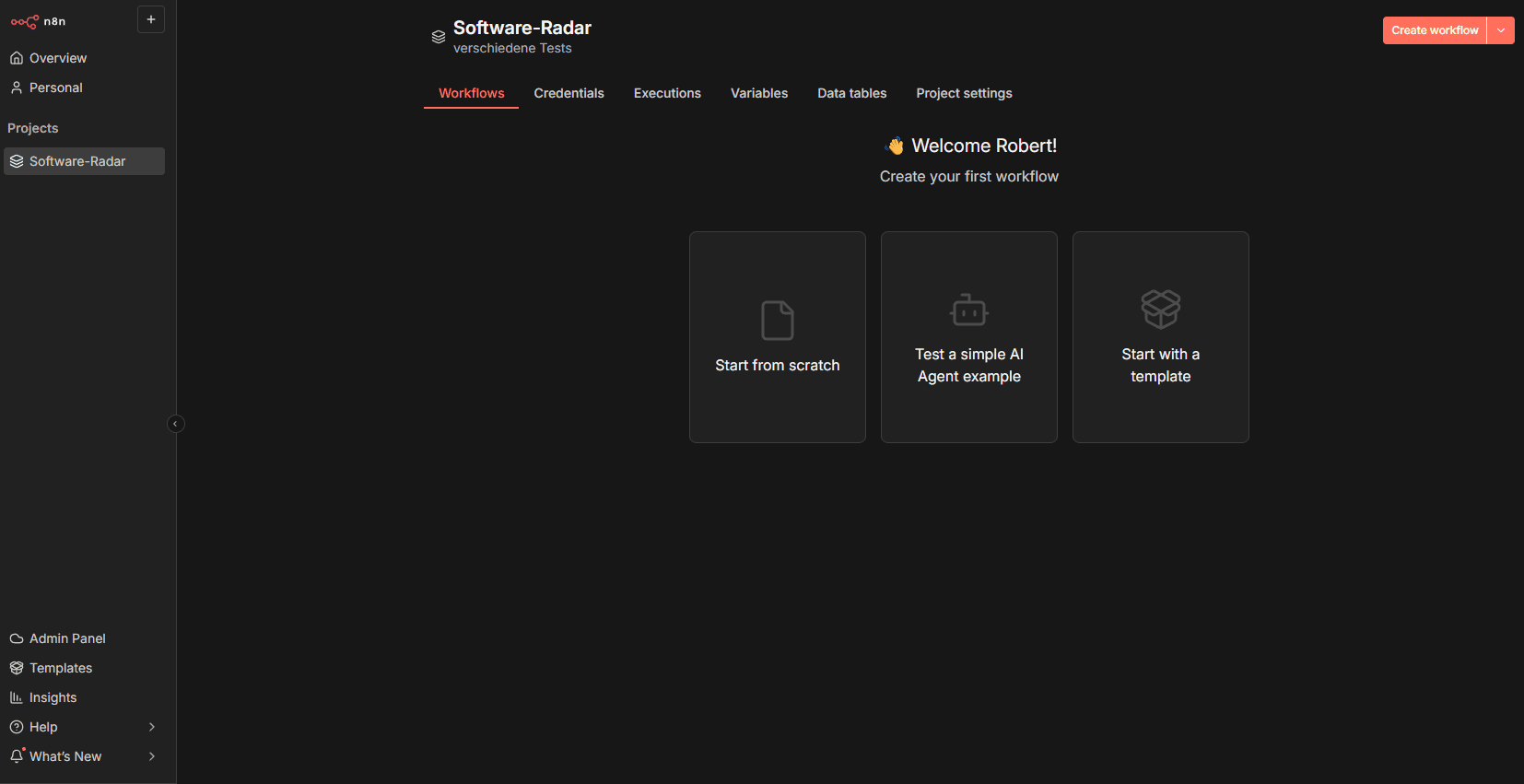1524x784 pixels.
Task: Click the Admin Panel cloud icon
Action: 17,638
